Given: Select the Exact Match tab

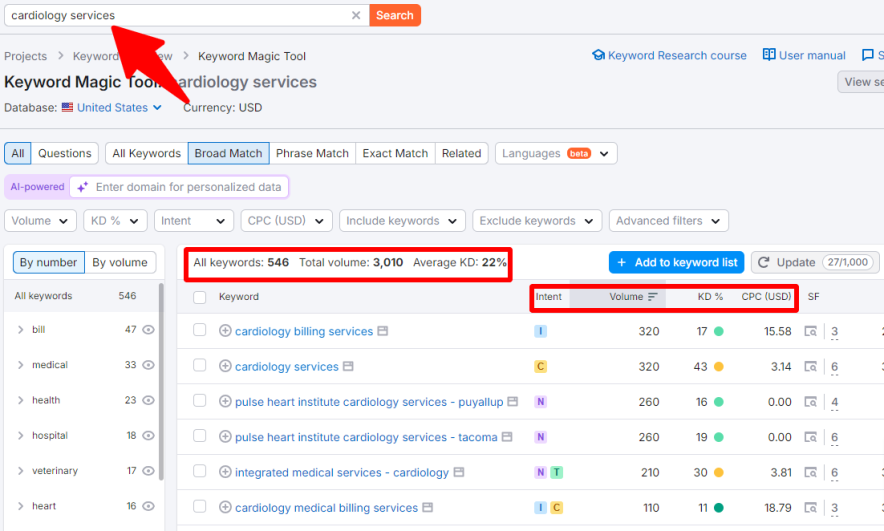Looking at the screenshot, I should (395, 153).
